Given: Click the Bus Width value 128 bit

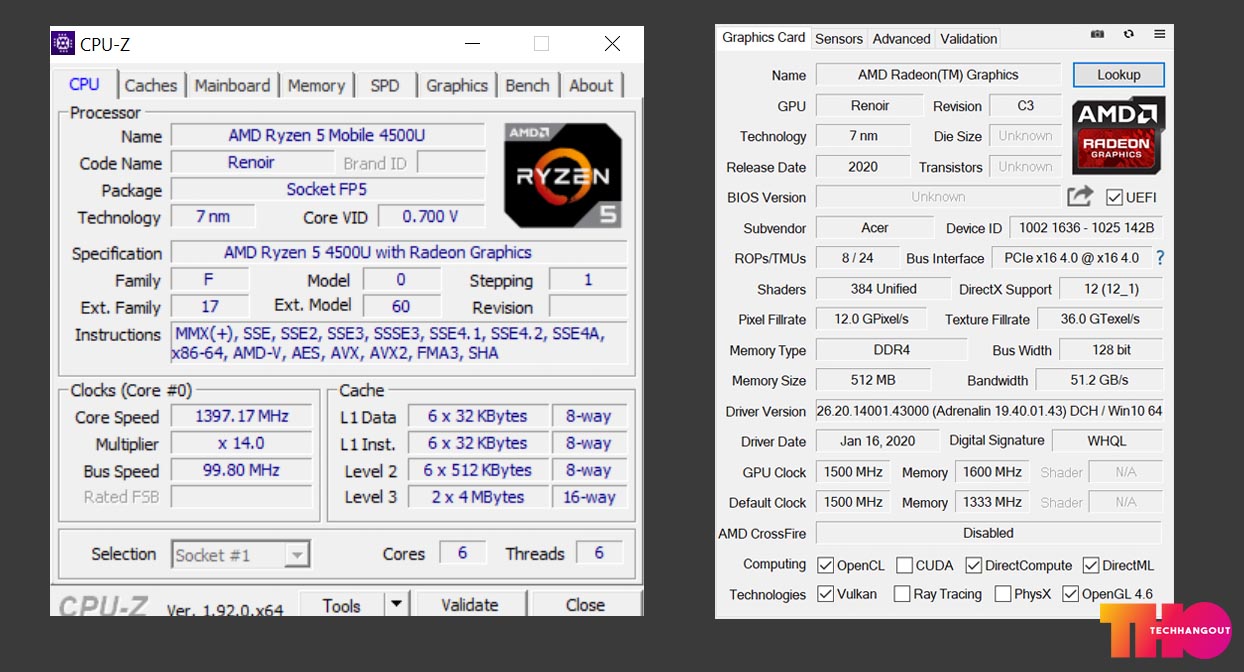Looking at the screenshot, I should (1111, 350).
